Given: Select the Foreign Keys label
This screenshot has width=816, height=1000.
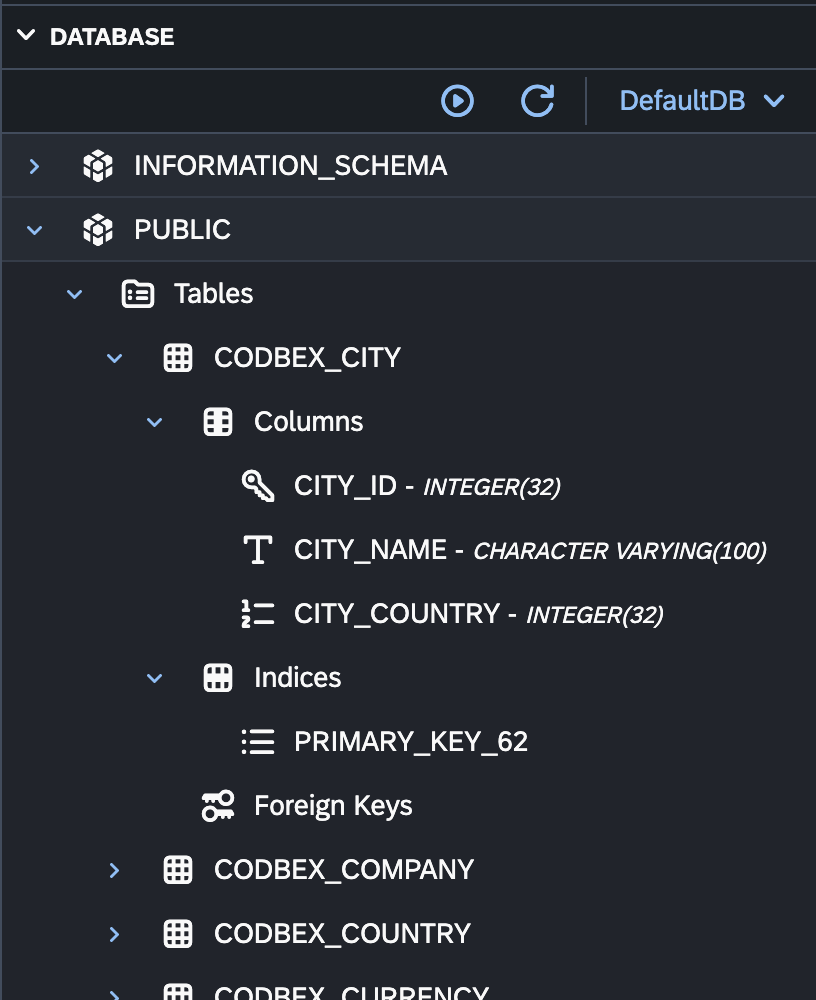Looking at the screenshot, I should click(333, 806).
